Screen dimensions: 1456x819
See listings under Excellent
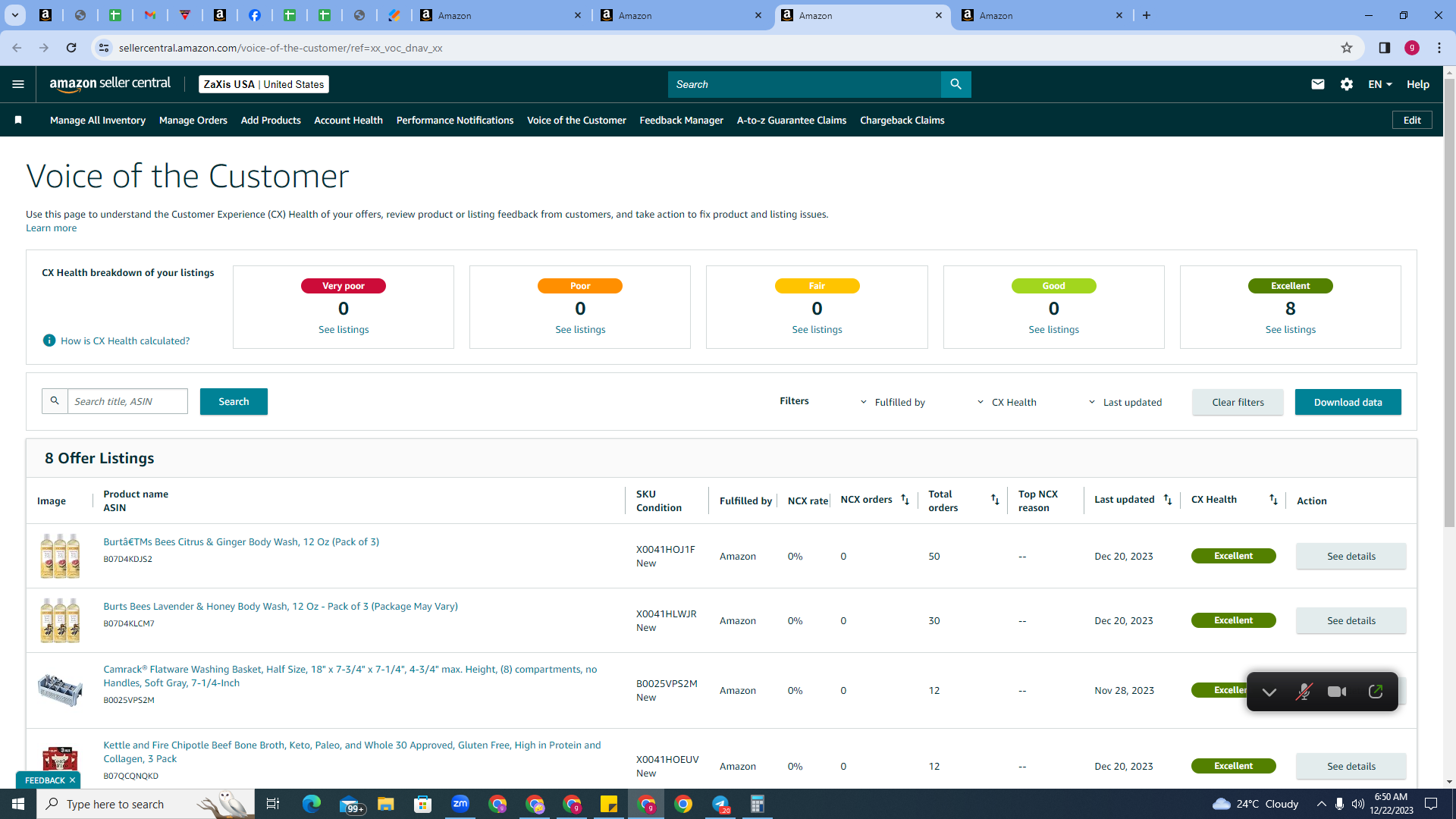[x=1290, y=329]
